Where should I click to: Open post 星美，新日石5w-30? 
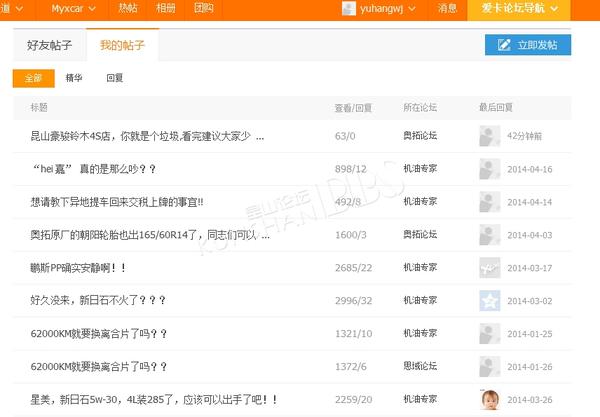(x=154, y=400)
